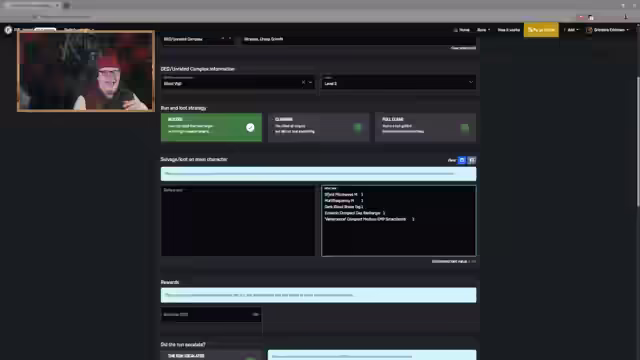
Task: Expand the Blood complex dropdown chevron
Action: pos(310,82)
